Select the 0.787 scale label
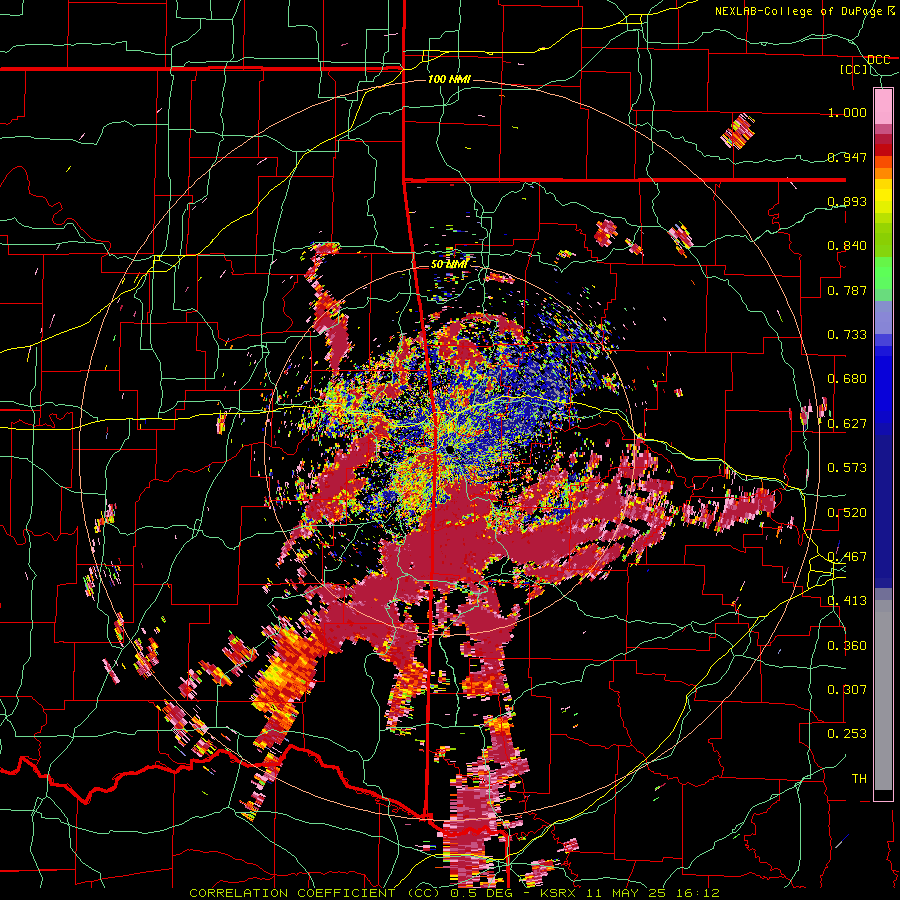This screenshot has height=900, width=900. 847,290
